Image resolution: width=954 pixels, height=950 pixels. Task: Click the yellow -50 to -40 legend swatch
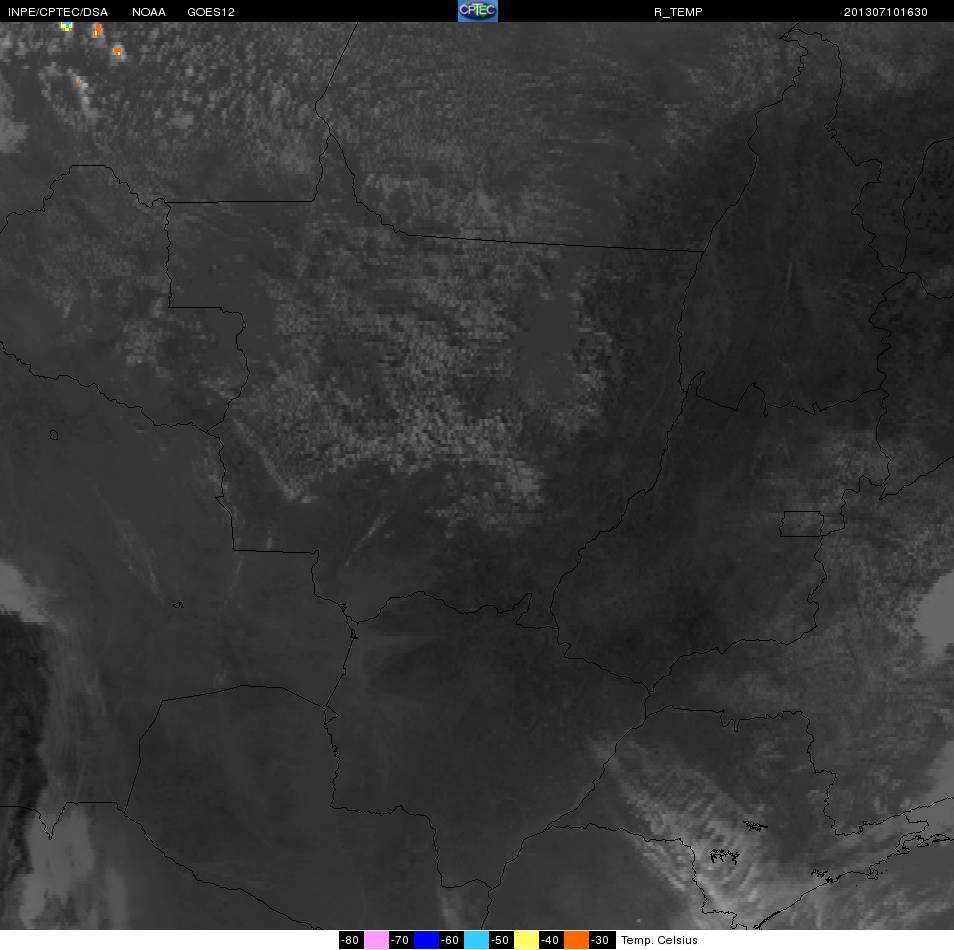tap(526, 940)
